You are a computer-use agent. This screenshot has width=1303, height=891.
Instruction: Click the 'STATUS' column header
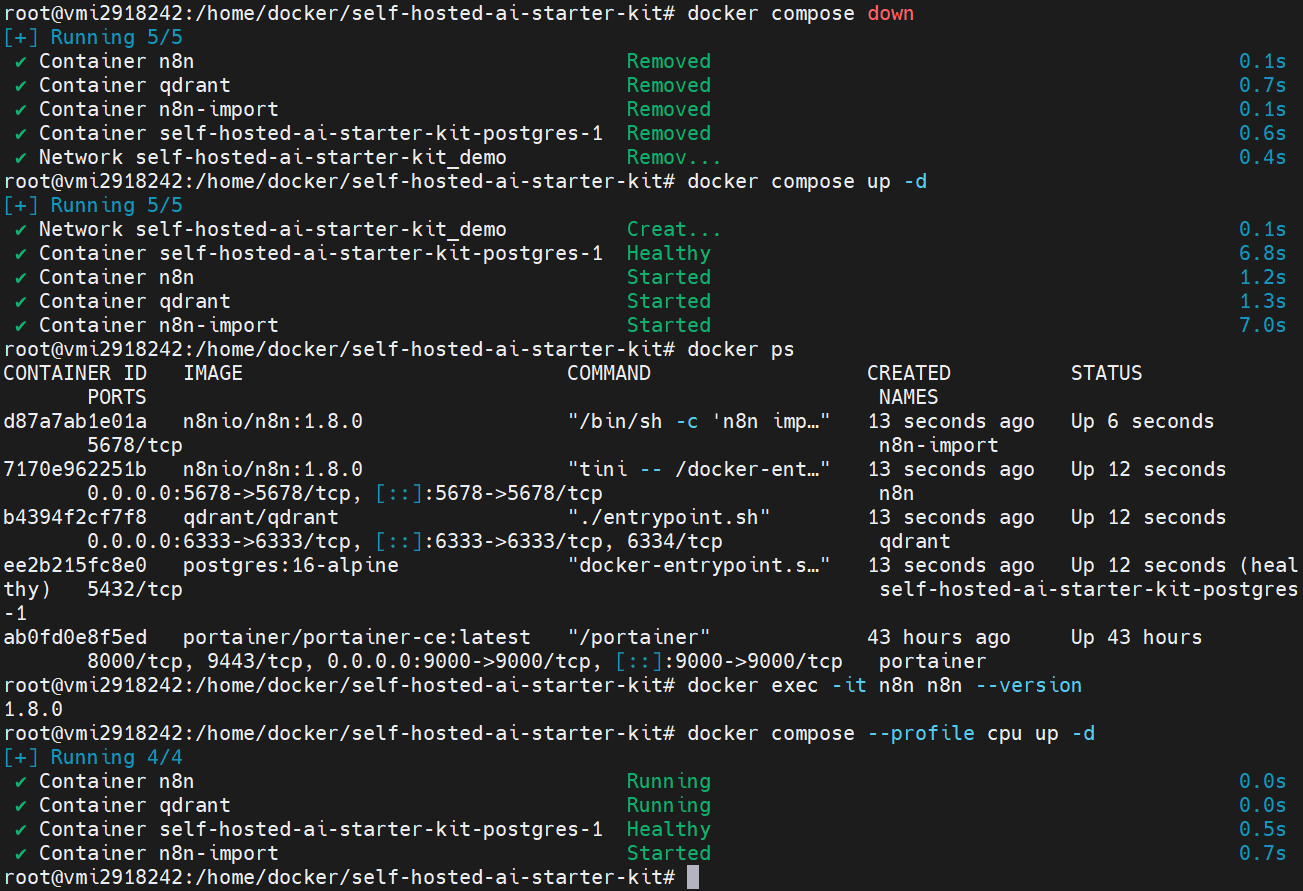(1106, 373)
